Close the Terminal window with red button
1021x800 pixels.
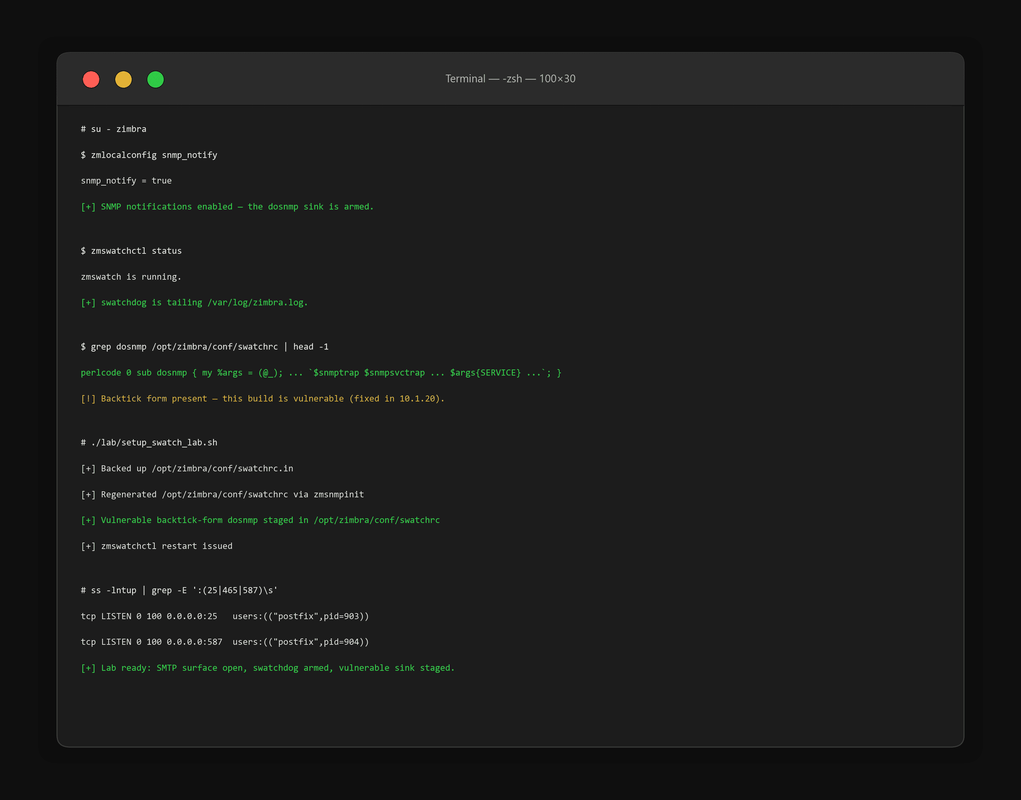pyautogui.click(x=91, y=79)
